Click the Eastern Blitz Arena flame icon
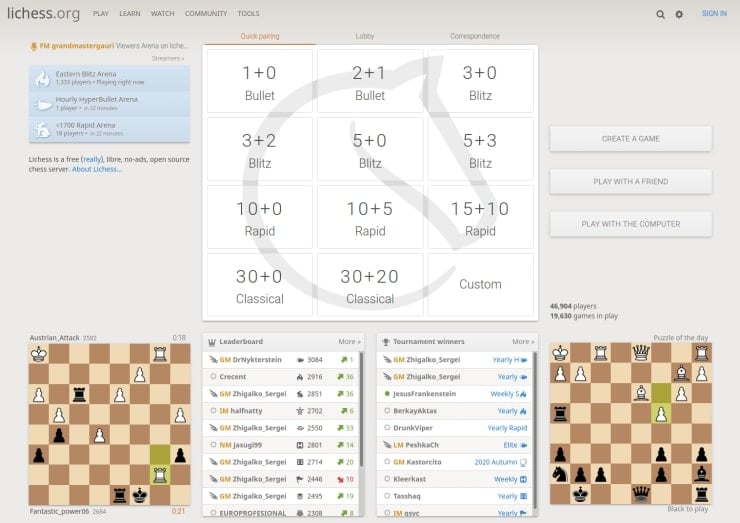The image size is (740, 523). tap(42, 78)
